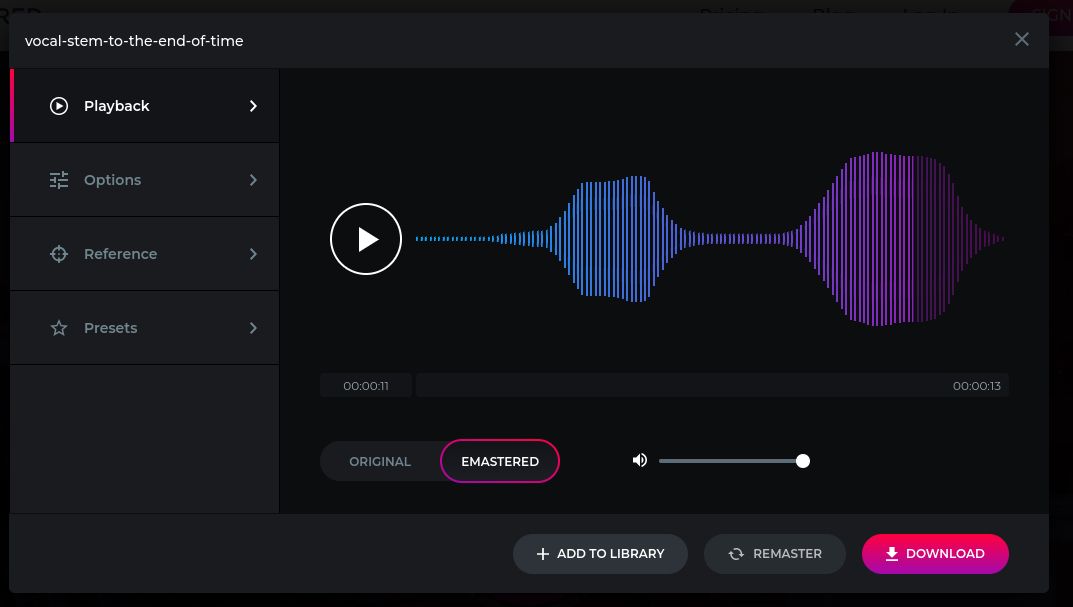Select the Playback play icon in sidebar
Image resolution: width=1073 pixels, height=607 pixels.
[59, 105]
